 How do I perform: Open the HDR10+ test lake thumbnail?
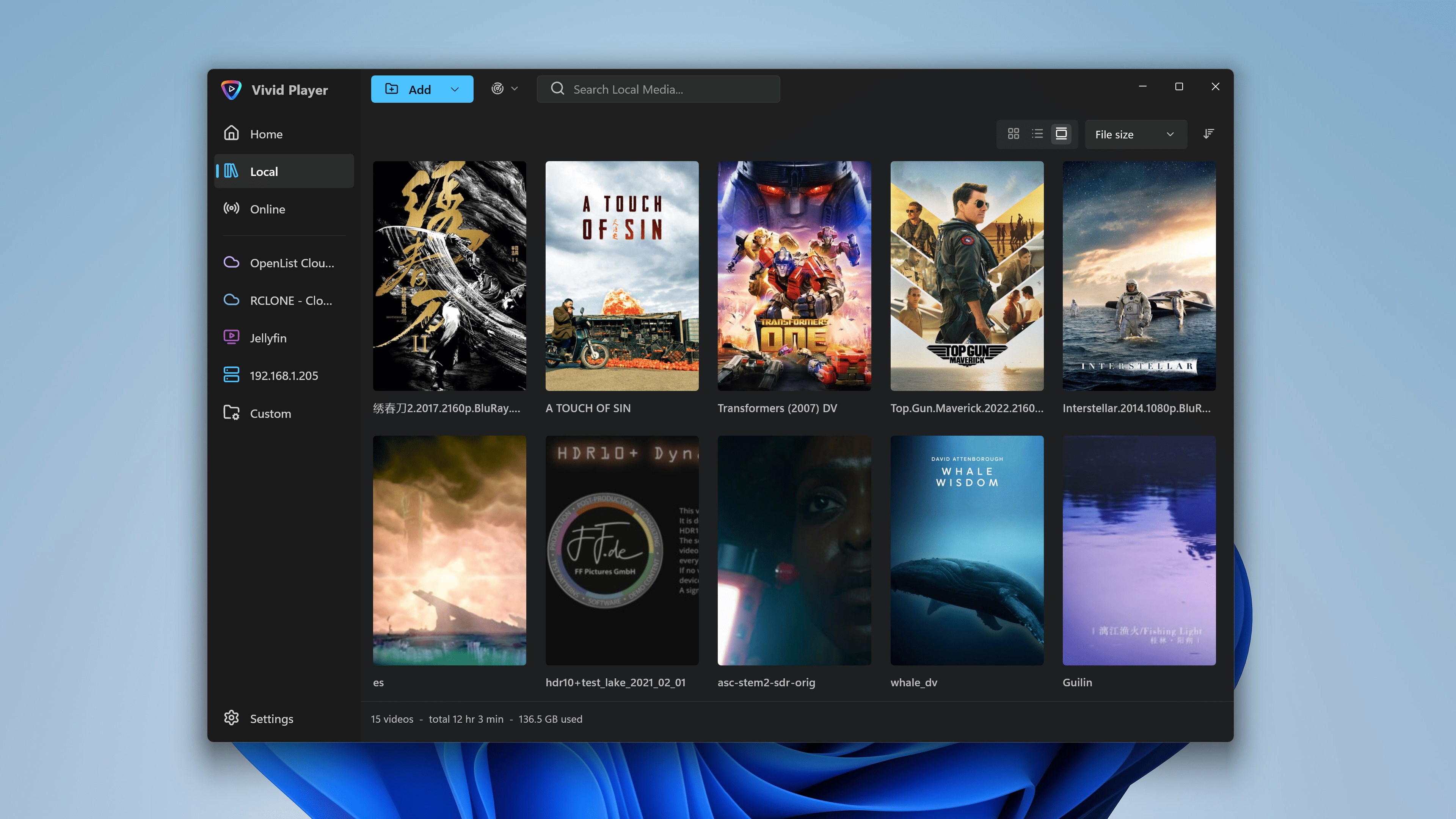[622, 551]
